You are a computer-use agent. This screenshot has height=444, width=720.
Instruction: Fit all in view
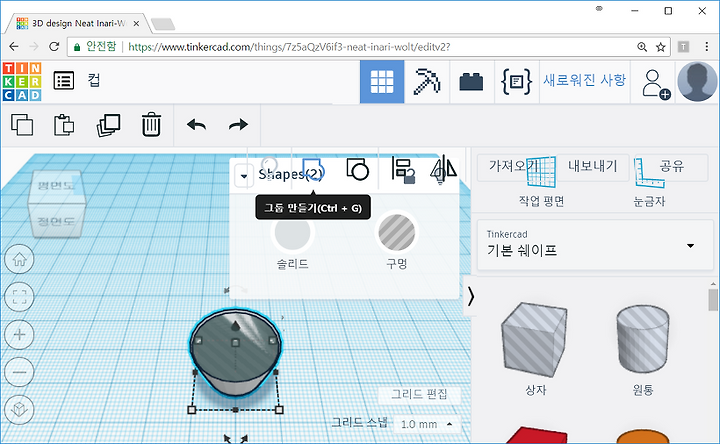pos(19,297)
